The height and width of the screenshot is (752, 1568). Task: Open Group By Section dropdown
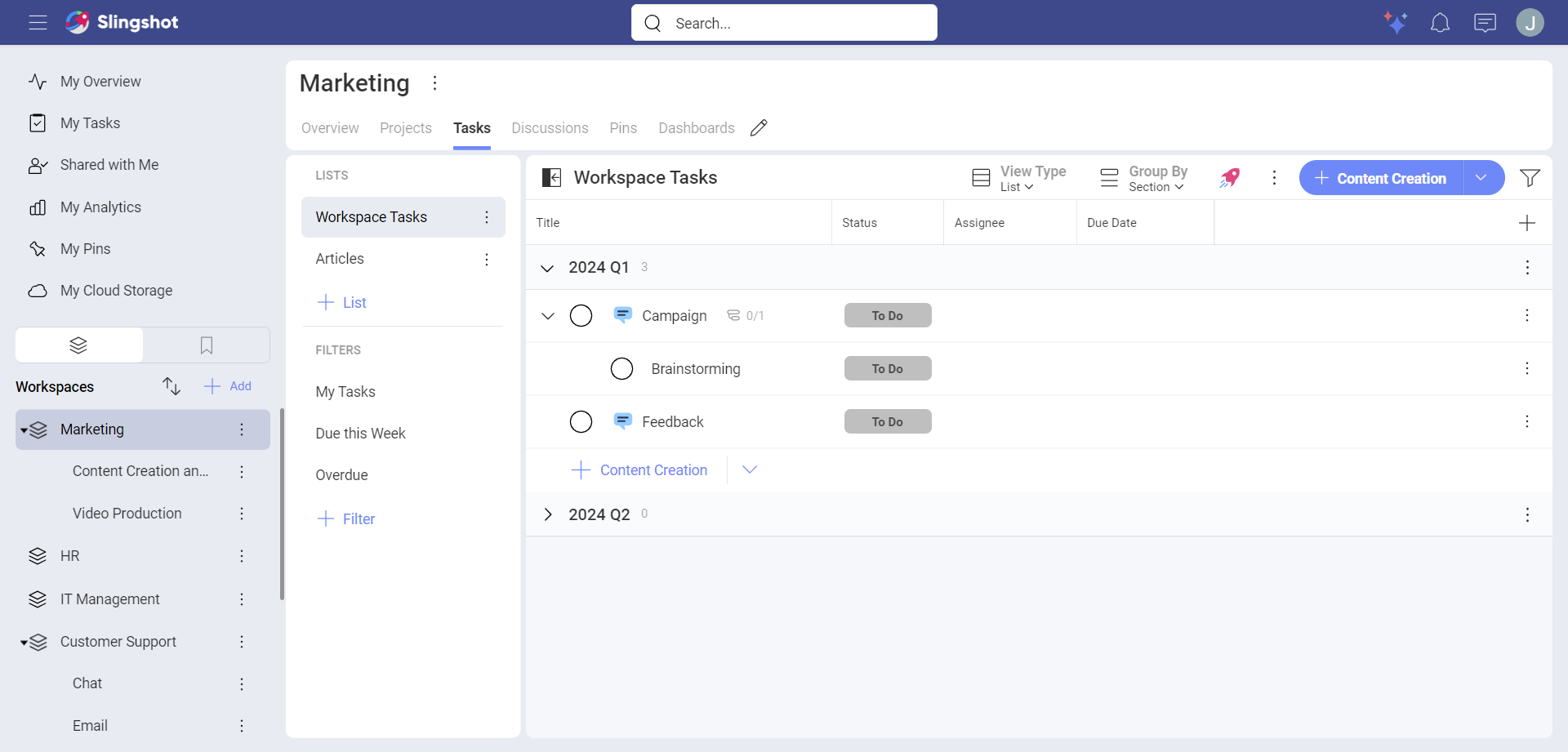click(1143, 178)
